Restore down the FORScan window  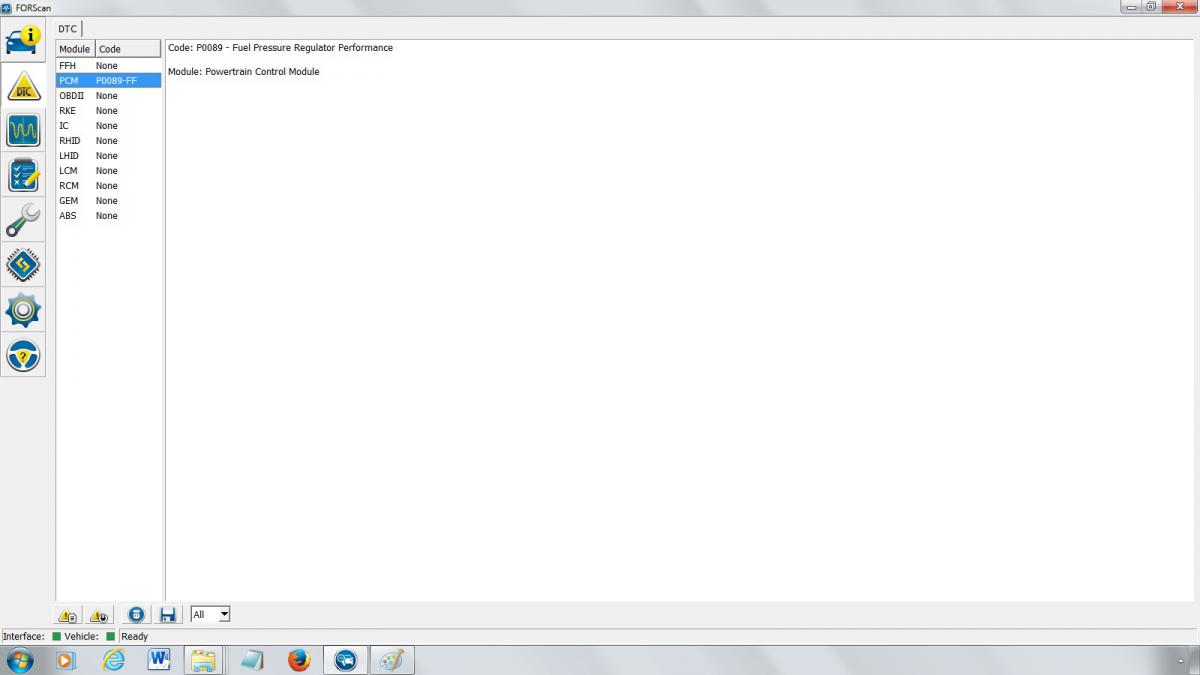(1151, 7)
